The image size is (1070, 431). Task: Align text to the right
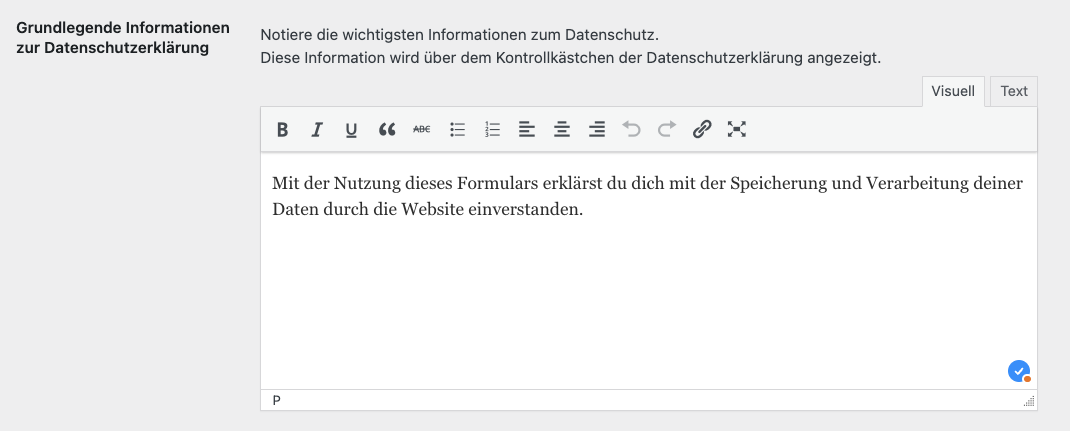tap(597, 129)
